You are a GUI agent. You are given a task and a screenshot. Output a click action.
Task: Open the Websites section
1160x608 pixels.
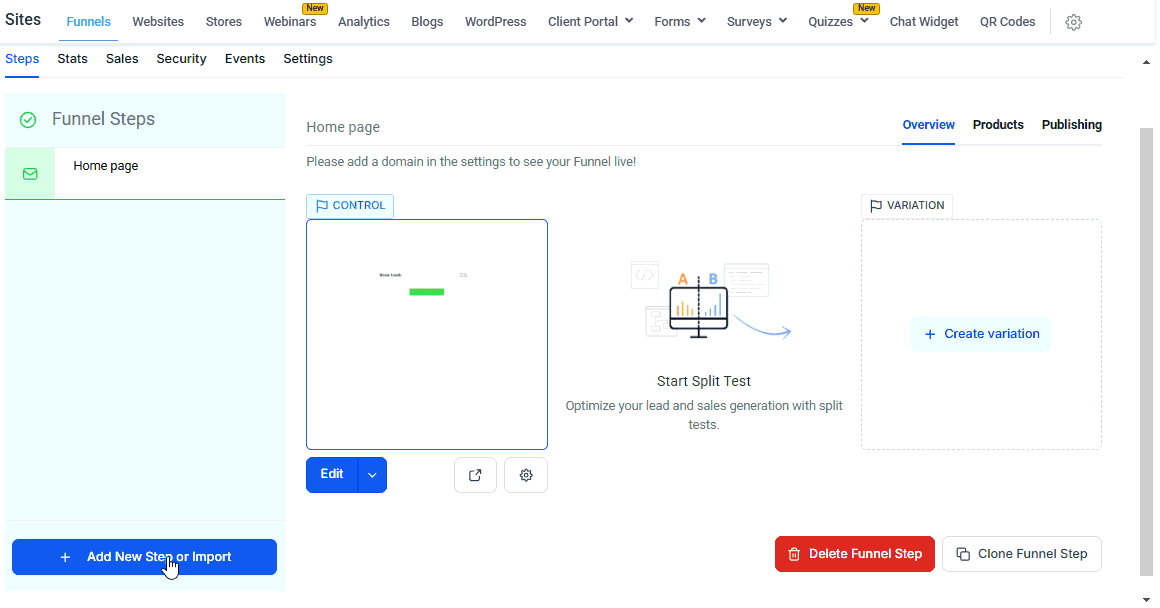[x=158, y=21]
